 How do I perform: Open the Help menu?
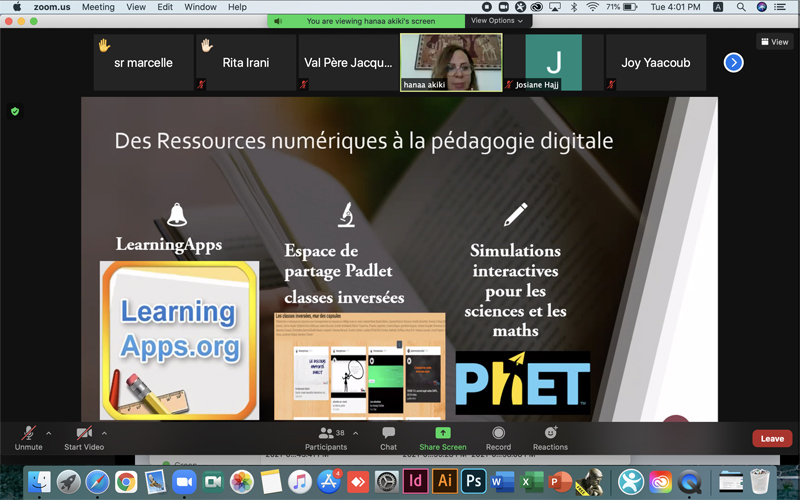click(237, 7)
